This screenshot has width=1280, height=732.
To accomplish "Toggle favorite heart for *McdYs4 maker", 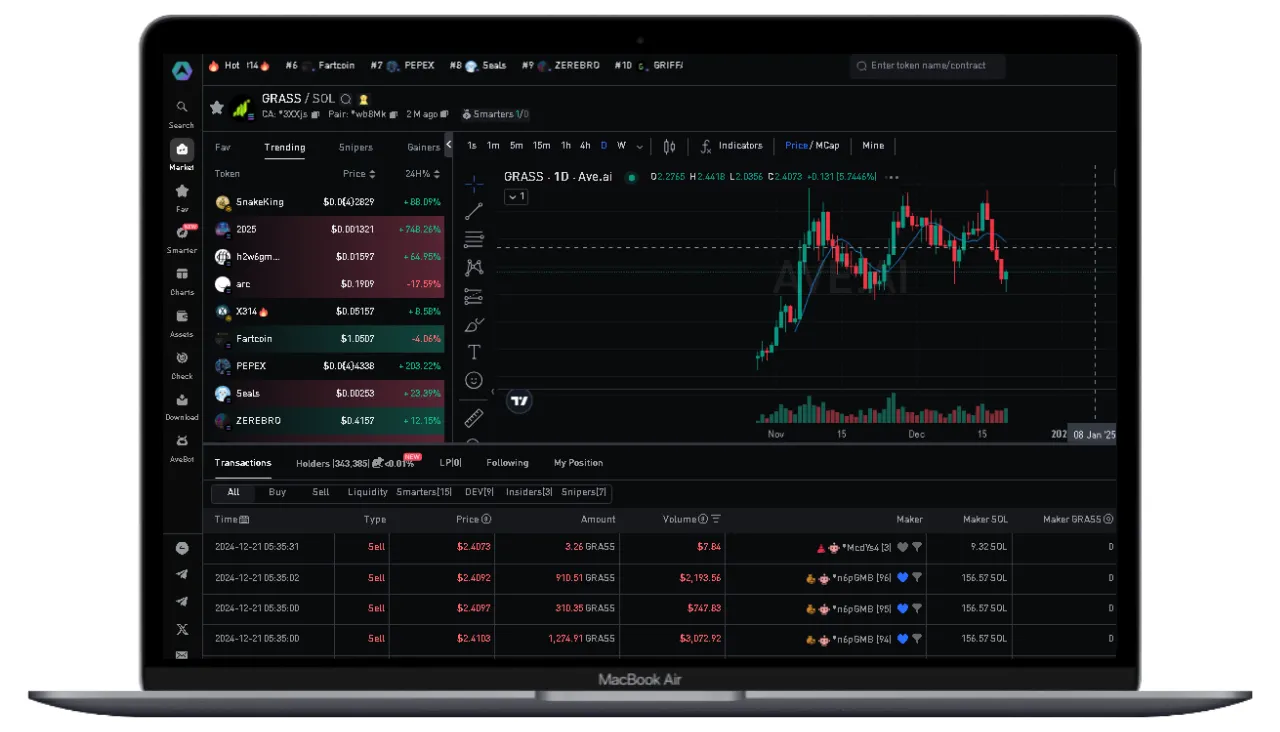I will click(x=902, y=547).
